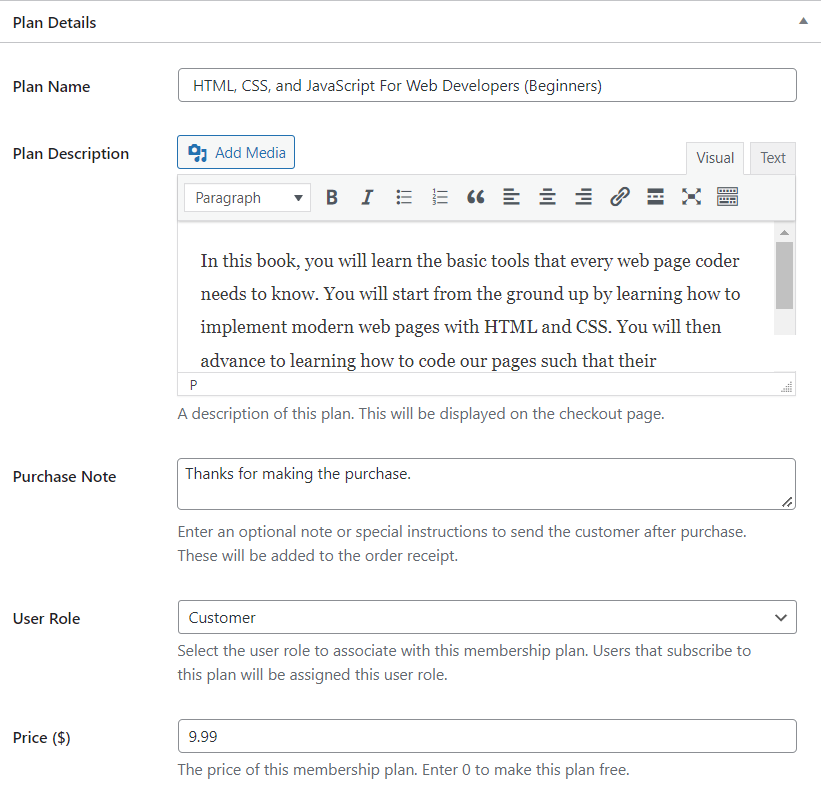Click the User Role label
This screenshot has height=808, width=821.
tap(47, 618)
